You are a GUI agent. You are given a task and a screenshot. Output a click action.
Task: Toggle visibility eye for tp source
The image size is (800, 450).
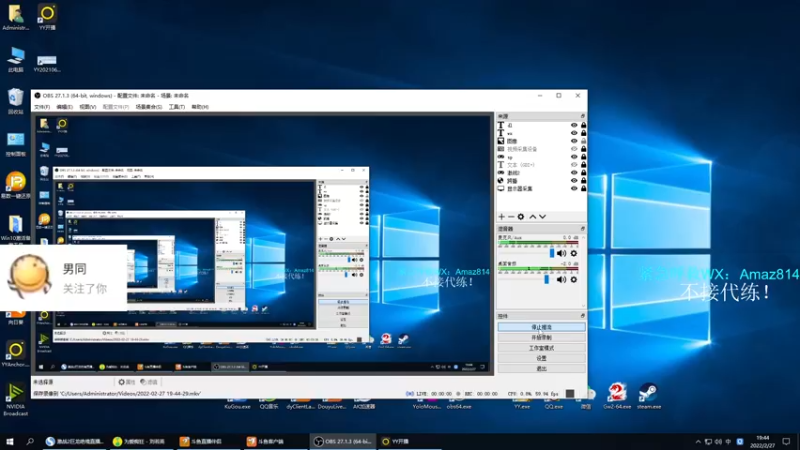[574, 157]
